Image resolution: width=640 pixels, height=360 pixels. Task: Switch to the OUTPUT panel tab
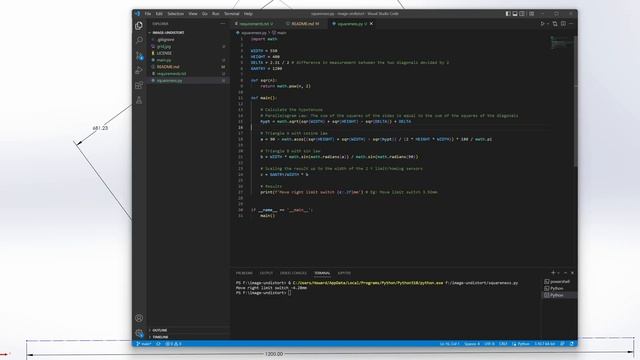(x=266, y=273)
